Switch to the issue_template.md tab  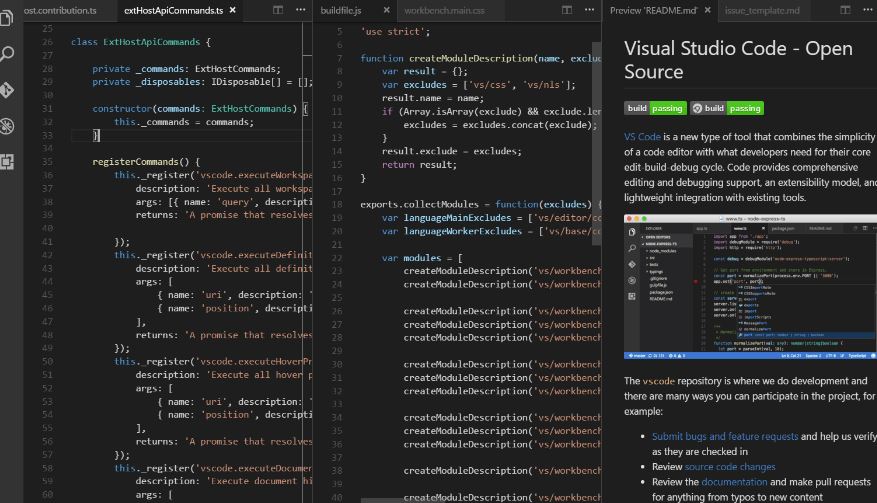(x=762, y=11)
